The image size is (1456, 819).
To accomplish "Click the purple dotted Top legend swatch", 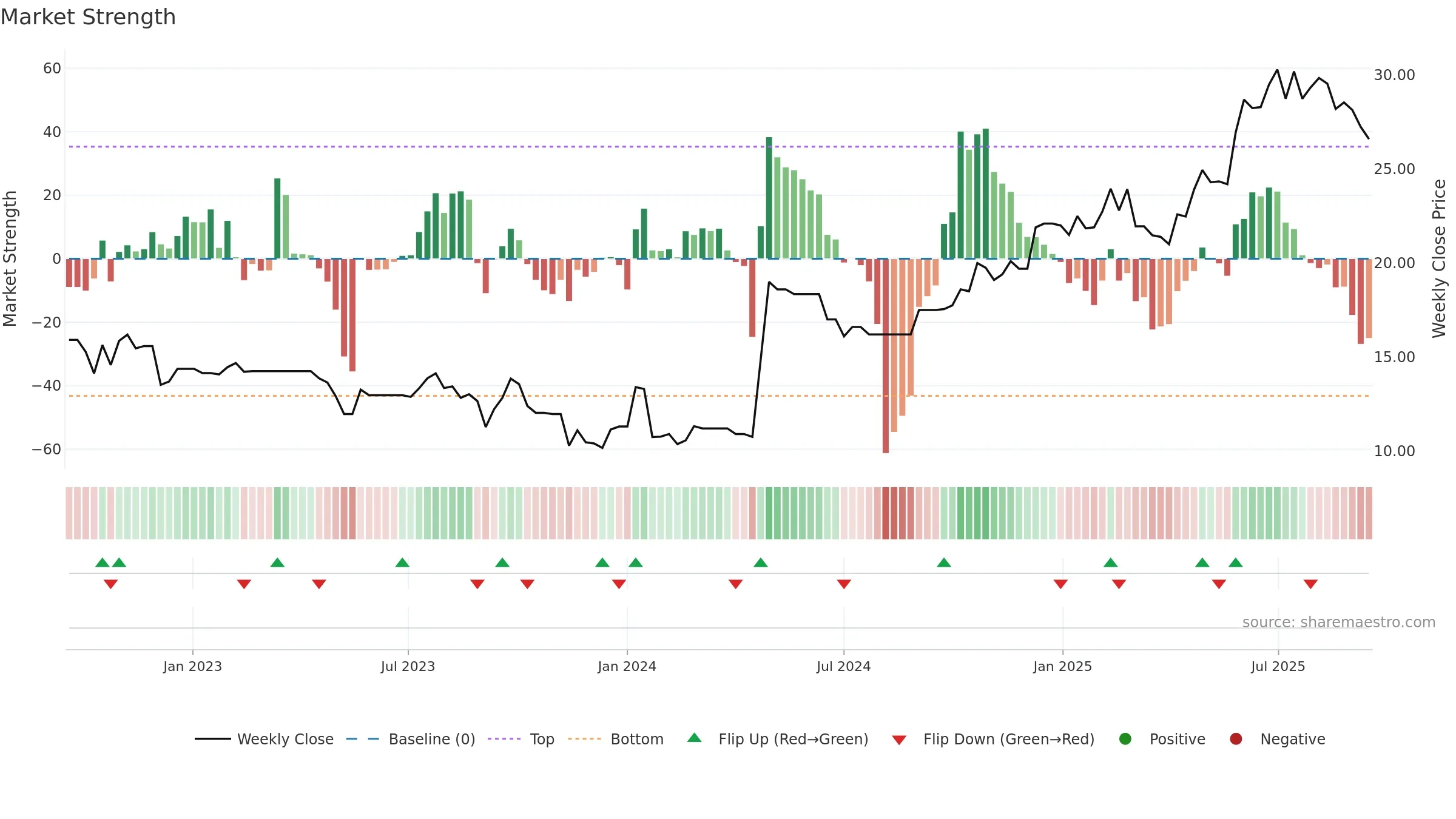I will (x=504, y=739).
